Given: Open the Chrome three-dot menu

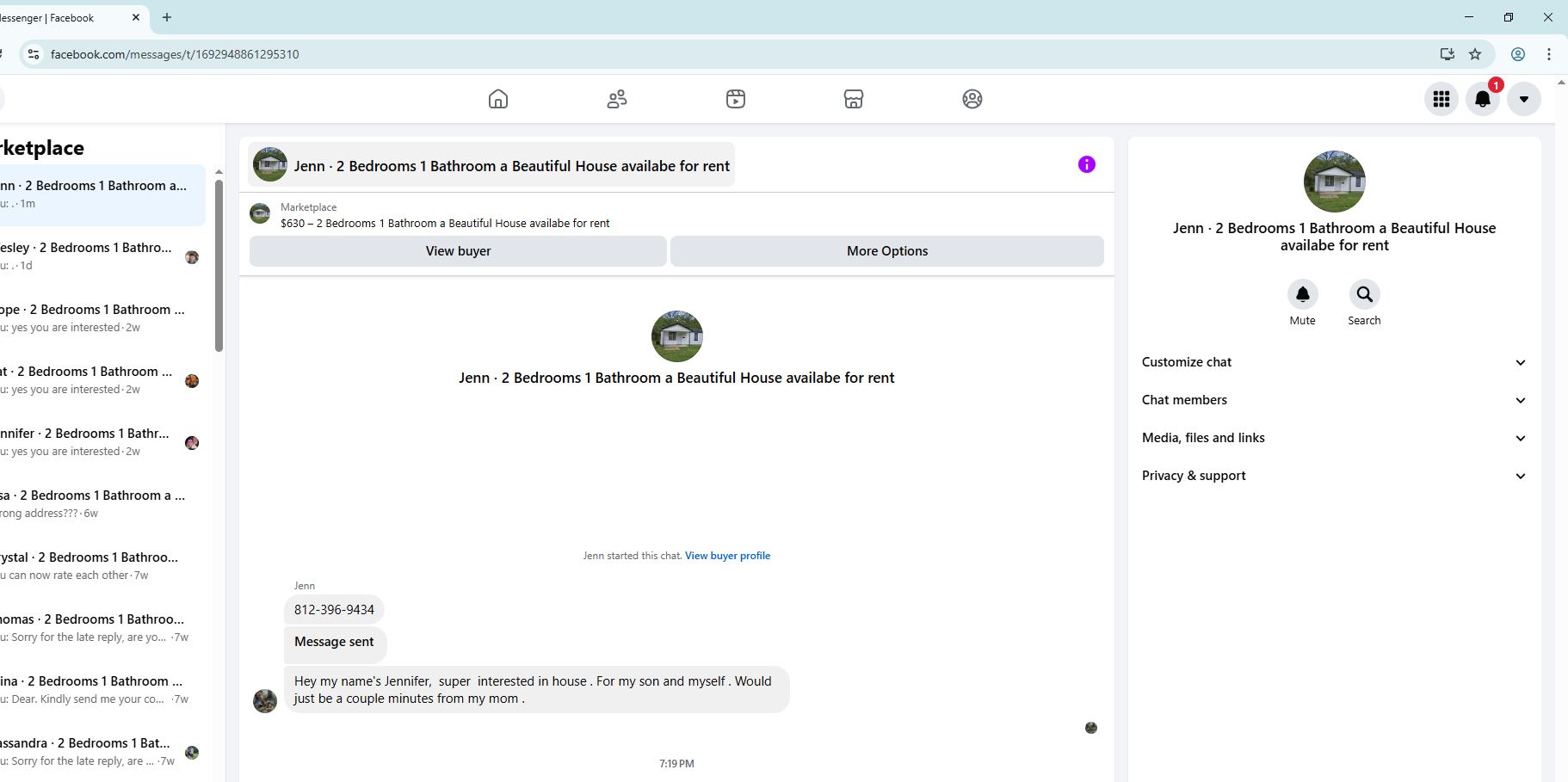Looking at the screenshot, I should pyautogui.click(x=1549, y=54).
